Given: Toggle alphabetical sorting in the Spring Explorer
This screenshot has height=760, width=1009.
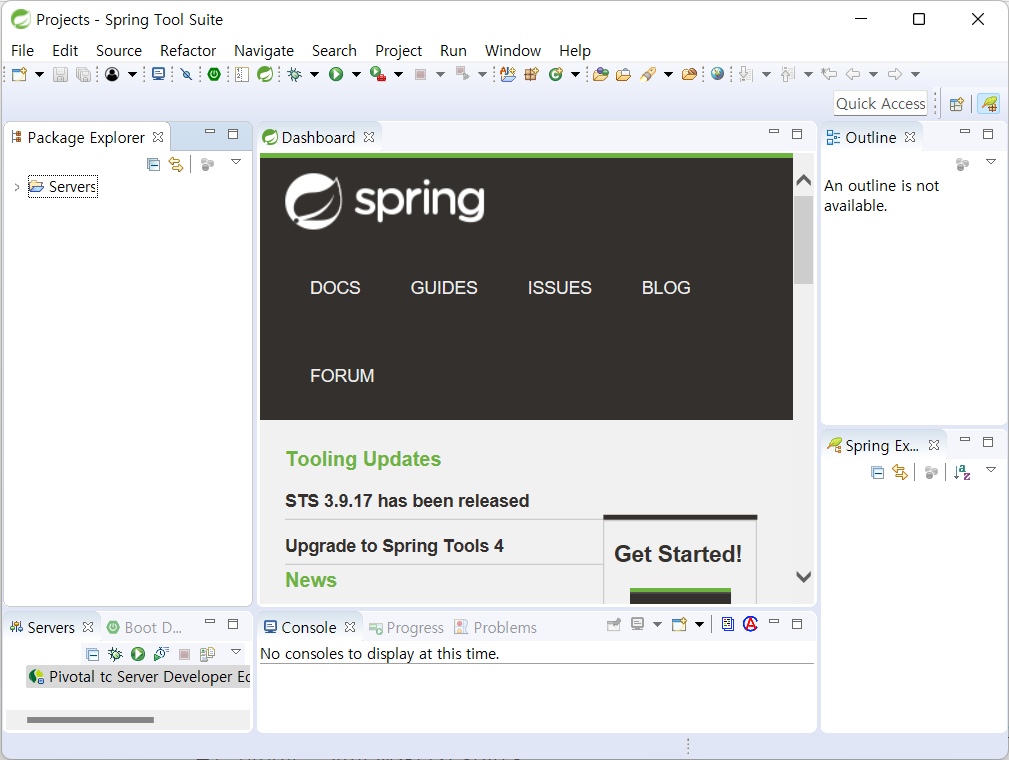Looking at the screenshot, I should (962, 473).
